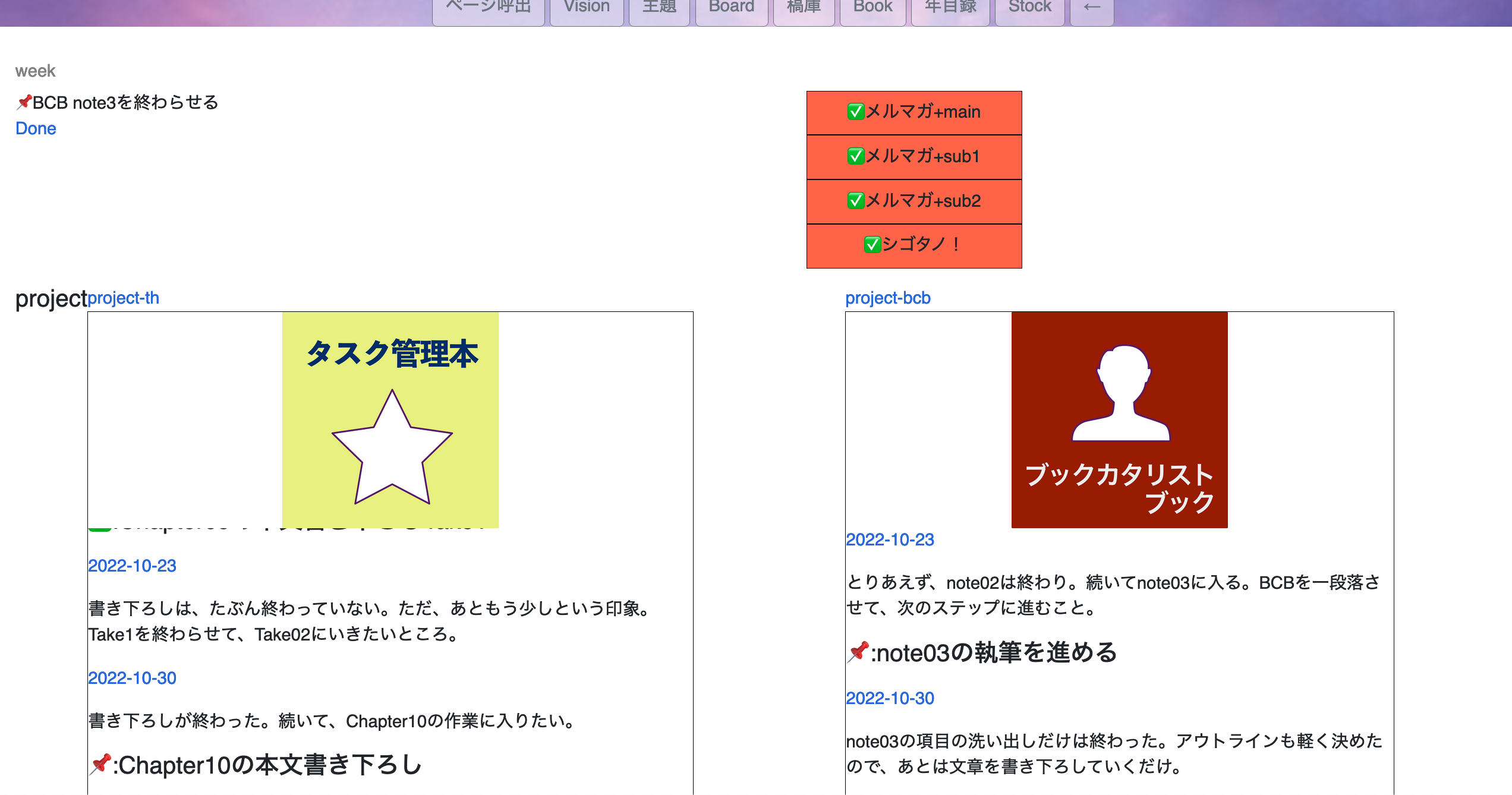
Task: Open the project-bcb link
Action: tap(888, 298)
